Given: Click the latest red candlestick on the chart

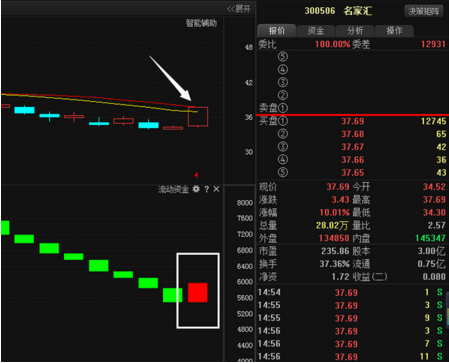Looking at the screenshot, I should 198,117.
